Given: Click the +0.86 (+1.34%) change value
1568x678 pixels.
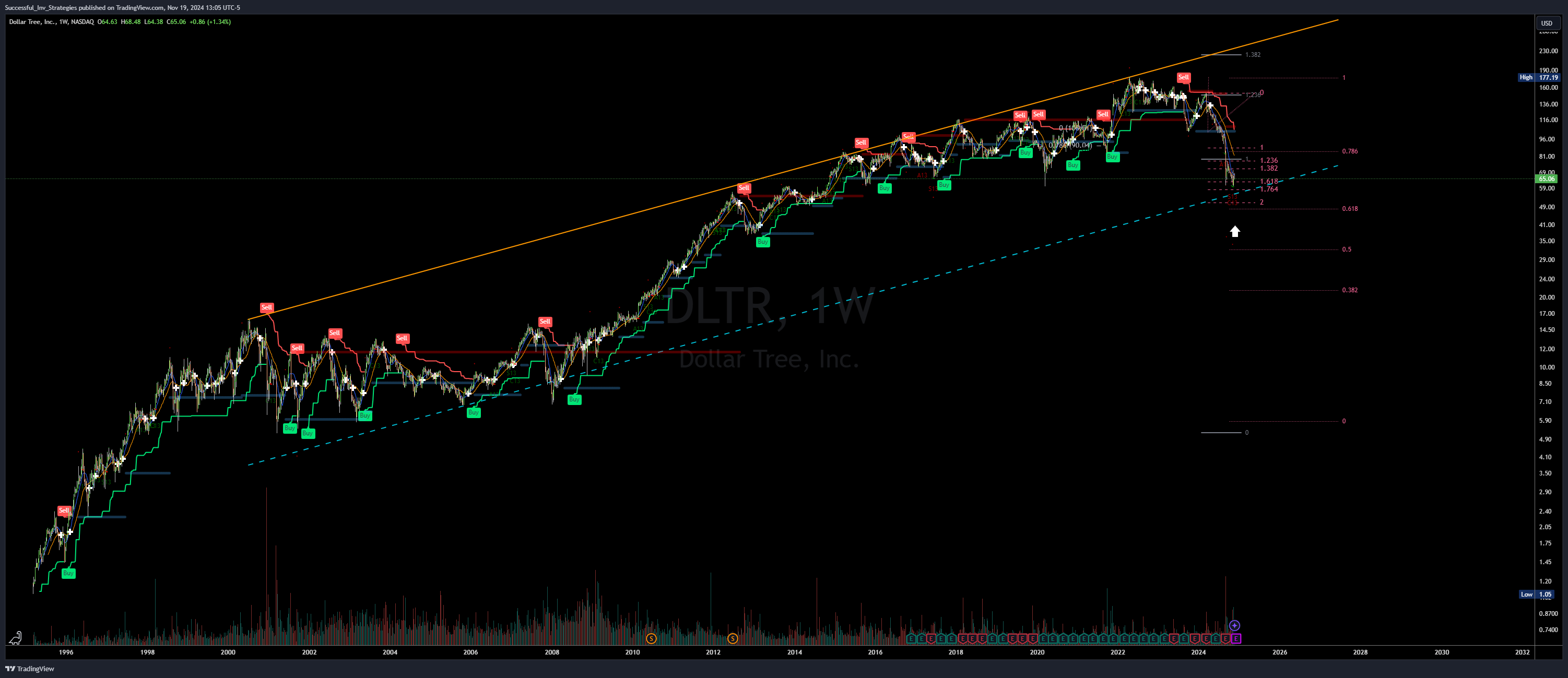Looking at the screenshot, I should click(x=210, y=22).
